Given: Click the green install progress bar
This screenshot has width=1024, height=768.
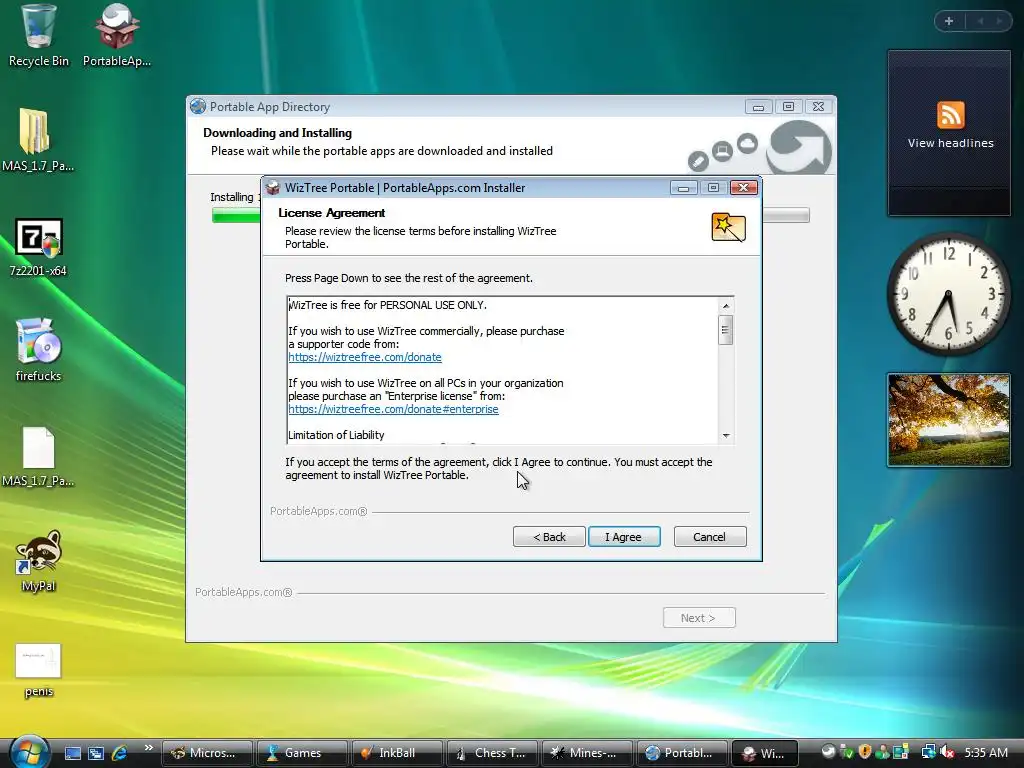Looking at the screenshot, I should click(236, 215).
